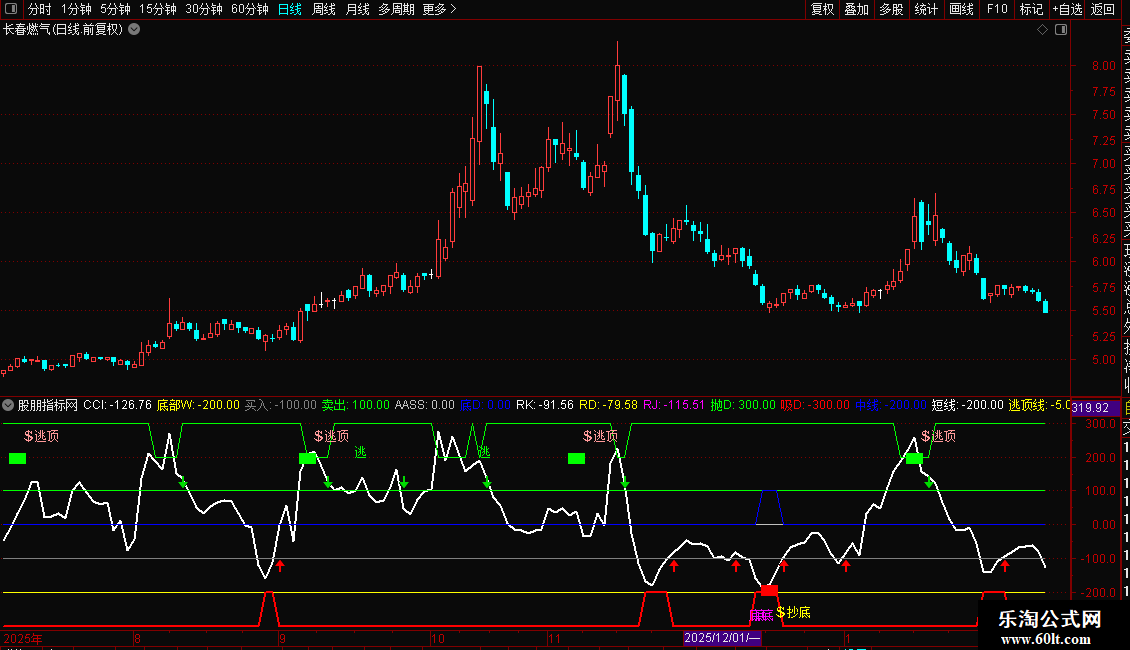Switch to 分时 intraday view
This screenshot has width=1130, height=650.
click(40, 9)
